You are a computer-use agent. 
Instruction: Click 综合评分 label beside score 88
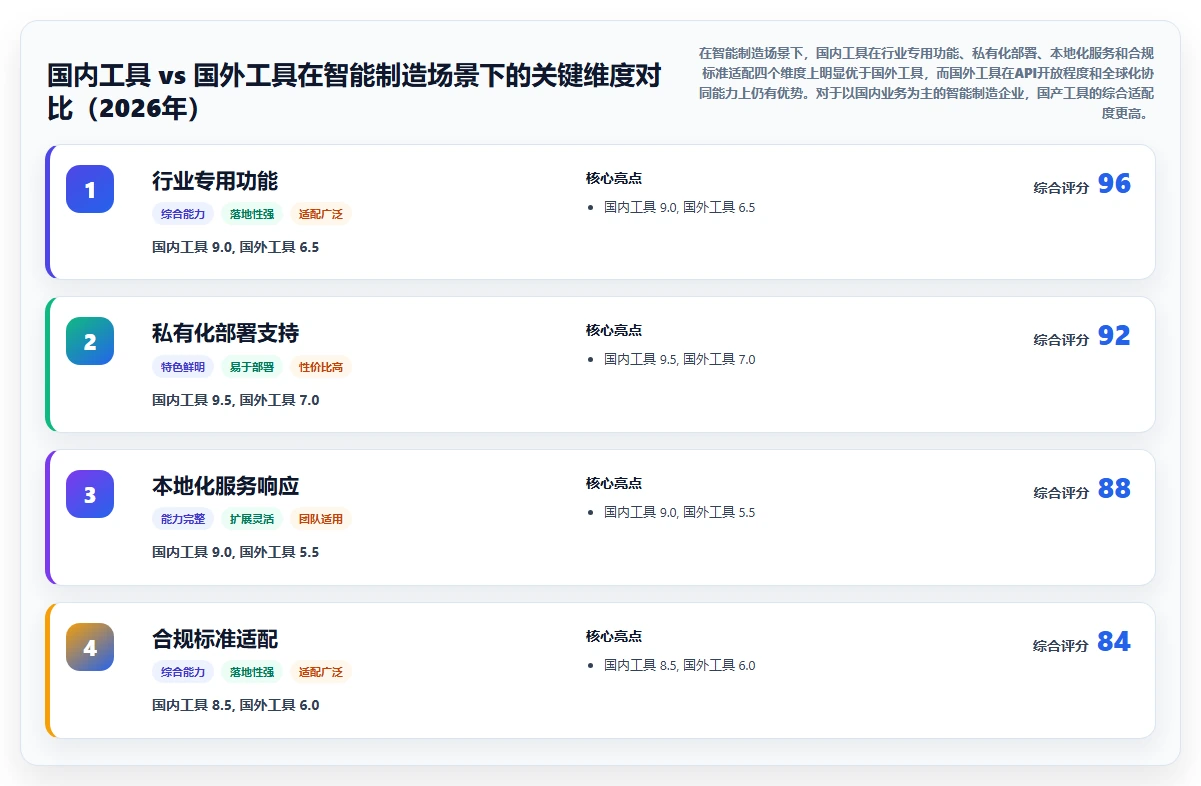pos(1061,493)
